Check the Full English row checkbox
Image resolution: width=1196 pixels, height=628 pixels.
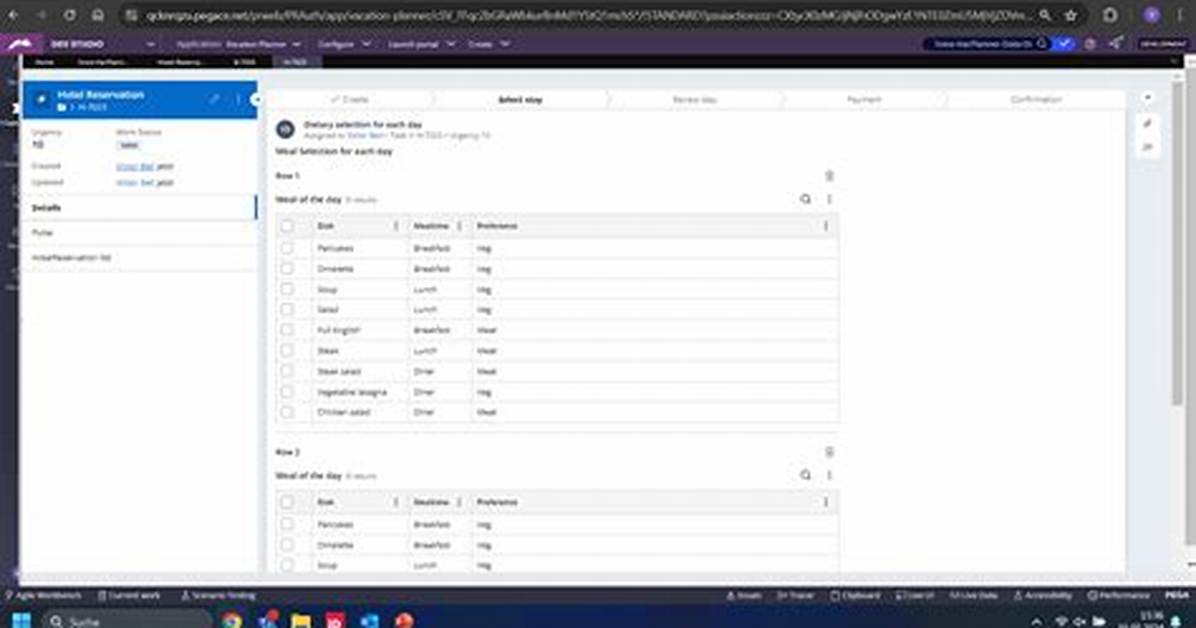point(287,330)
